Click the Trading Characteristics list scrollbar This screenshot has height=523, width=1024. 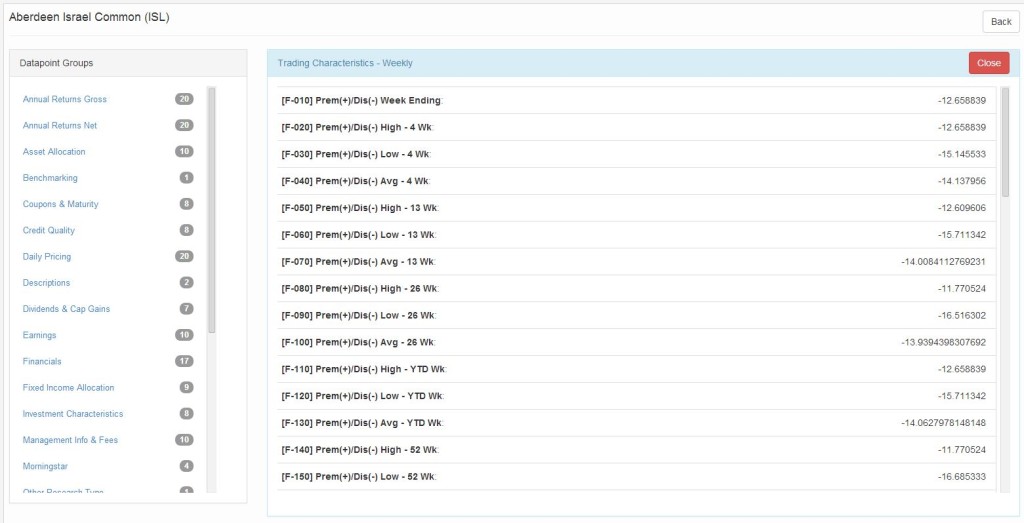tap(1005, 142)
